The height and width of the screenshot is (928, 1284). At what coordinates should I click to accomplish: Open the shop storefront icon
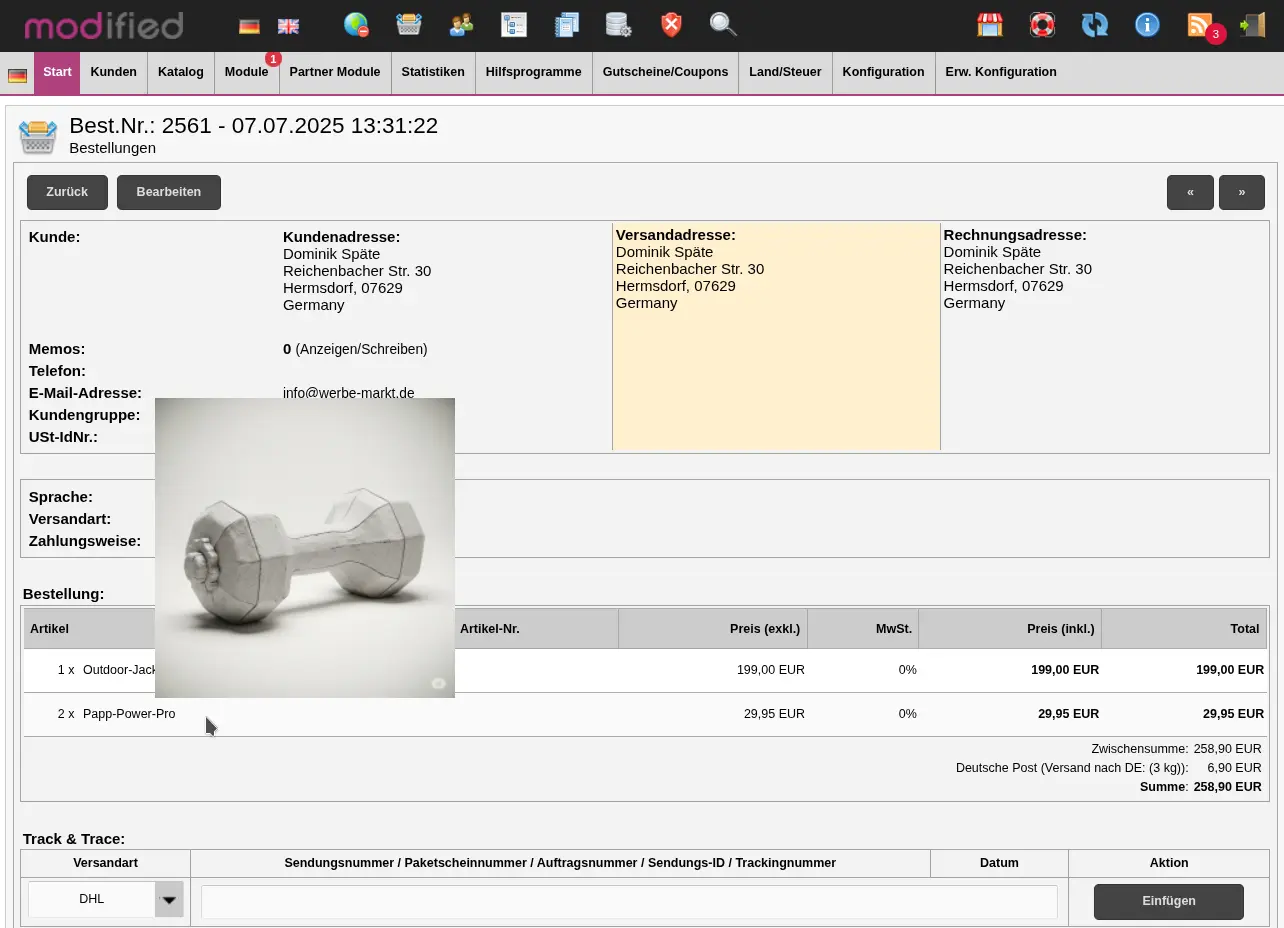click(990, 25)
